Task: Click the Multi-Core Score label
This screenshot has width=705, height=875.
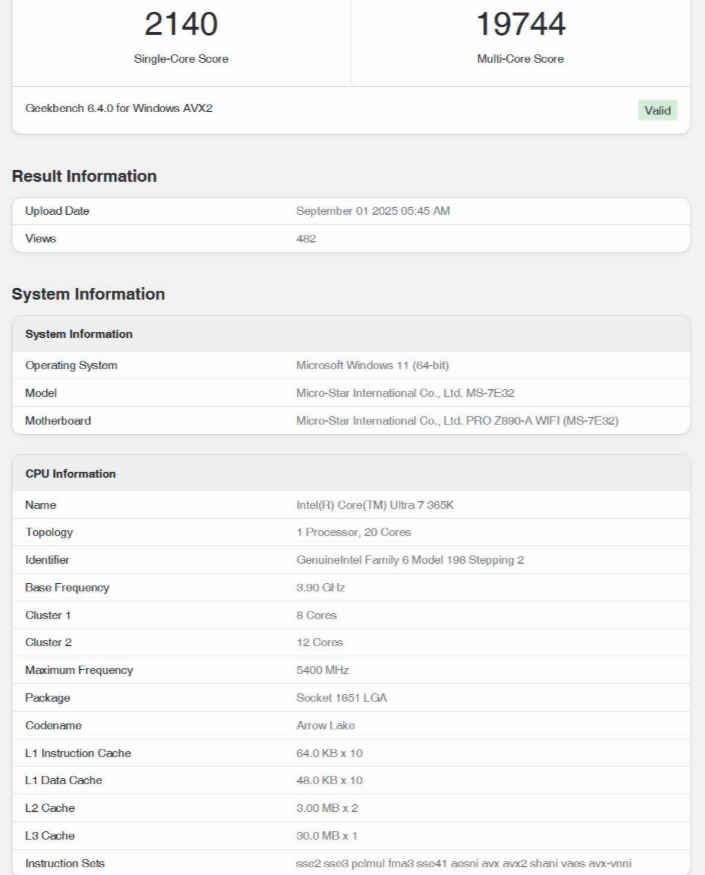Action: [x=520, y=59]
